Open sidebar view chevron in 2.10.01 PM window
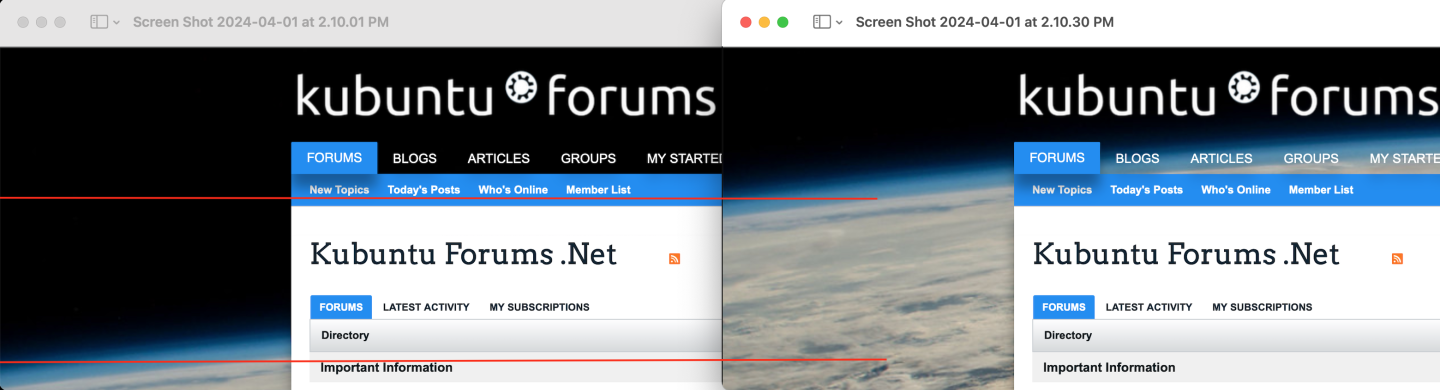The width and height of the screenshot is (1440, 390). click(x=116, y=22)
